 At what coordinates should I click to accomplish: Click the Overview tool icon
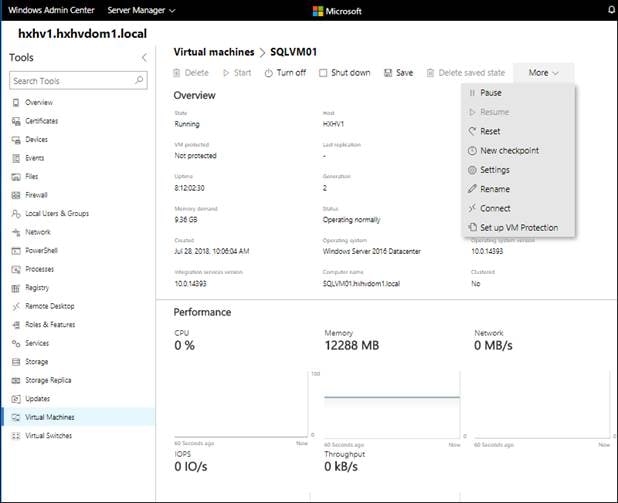pos(16,102)
